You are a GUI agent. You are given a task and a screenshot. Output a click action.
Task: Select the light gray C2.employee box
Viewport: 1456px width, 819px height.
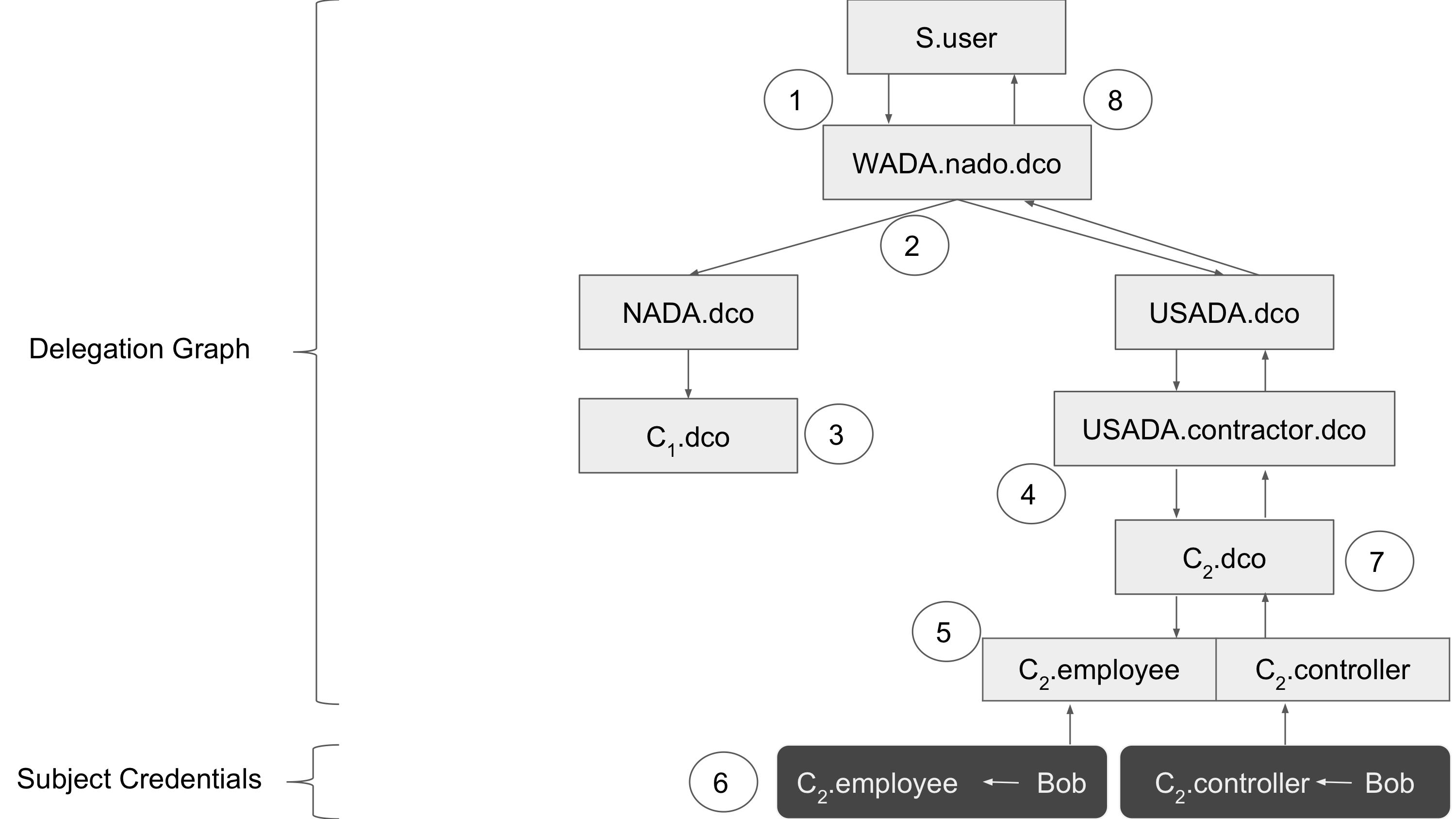1099,670
